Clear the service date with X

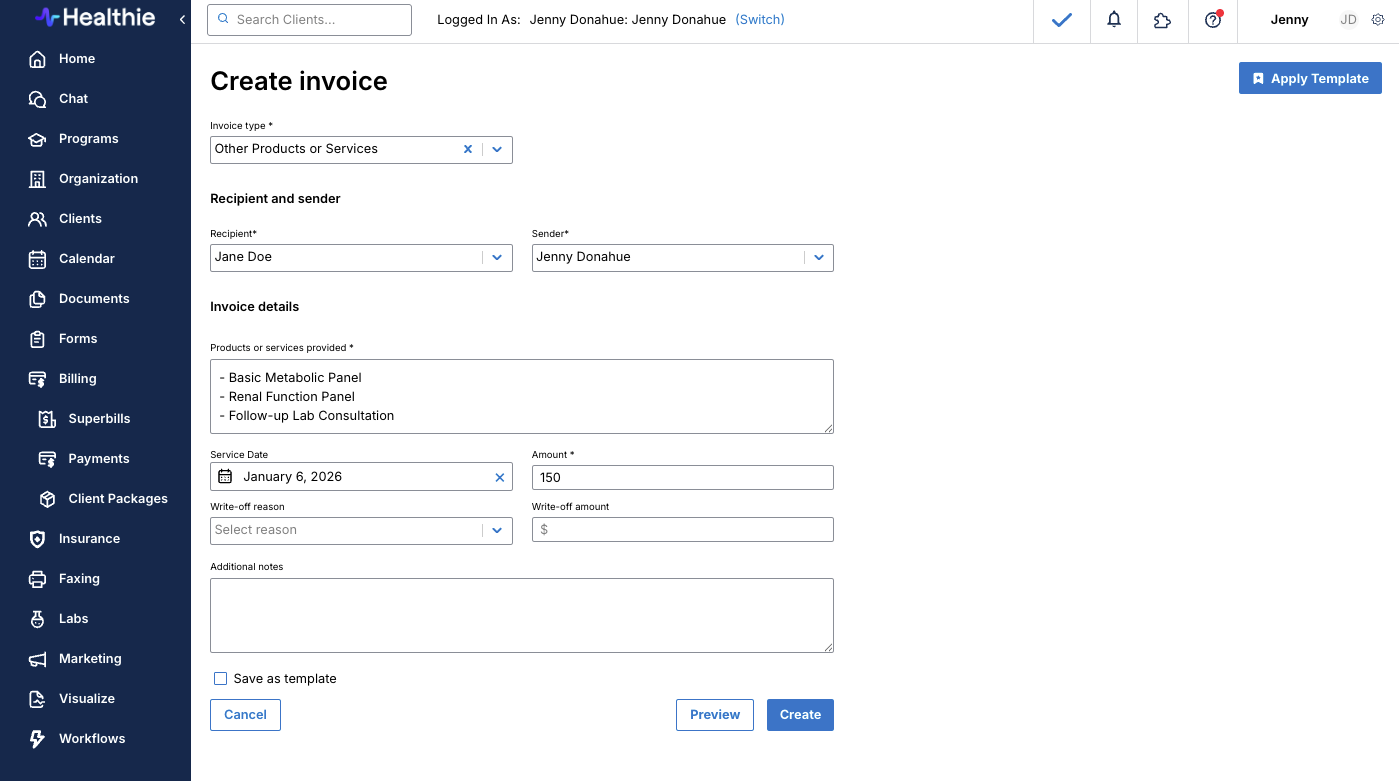500,477
